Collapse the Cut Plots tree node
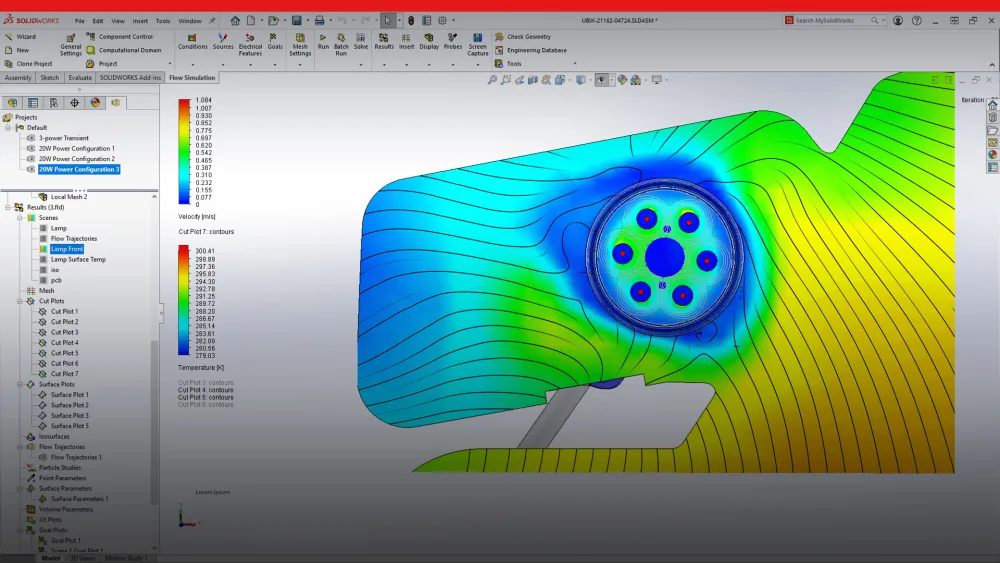Screen dimensions: 1000x563 [20, 301]
